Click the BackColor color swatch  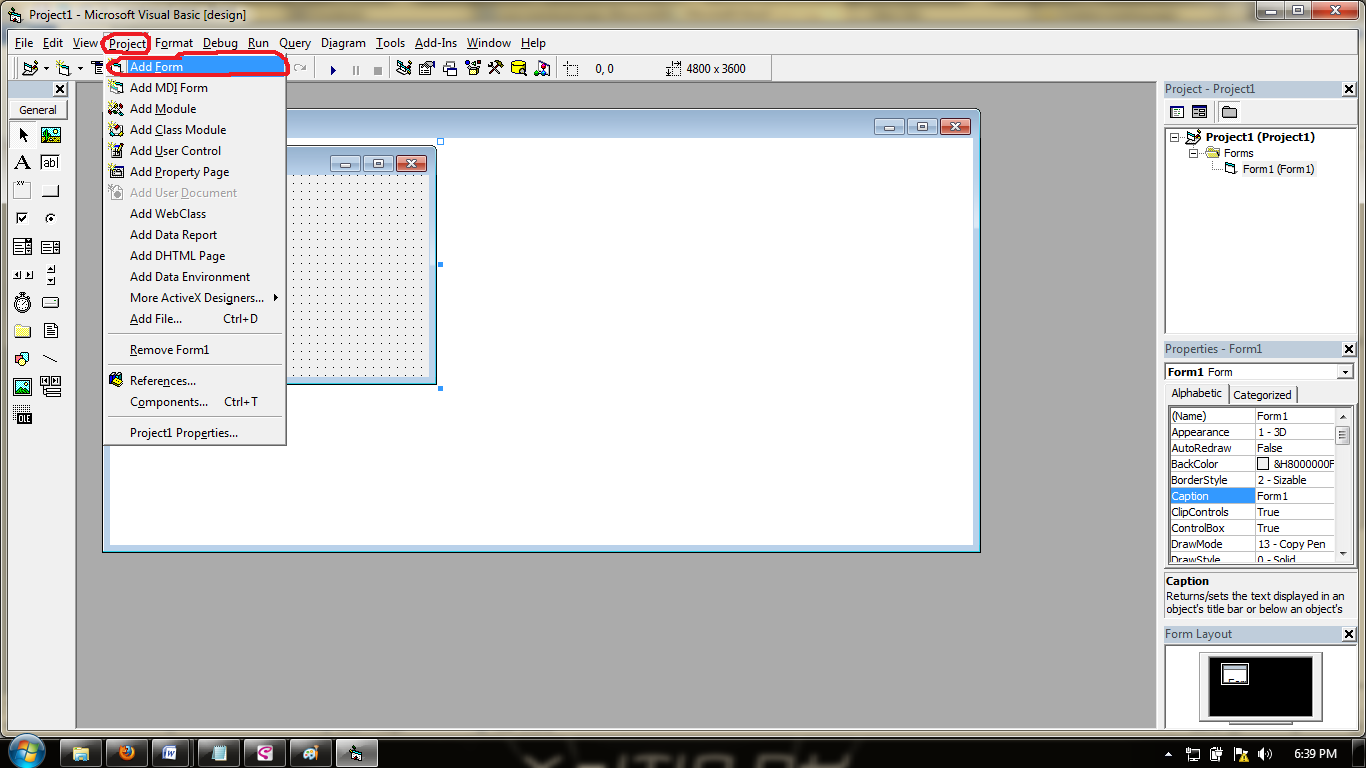tap(1264, 464)
